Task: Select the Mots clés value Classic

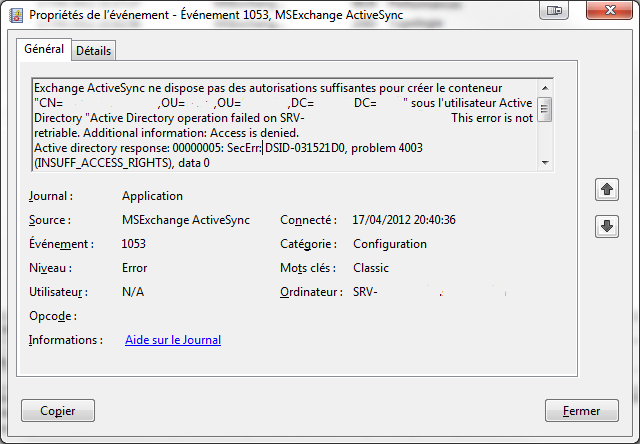Action: click(x=371, y=268)
